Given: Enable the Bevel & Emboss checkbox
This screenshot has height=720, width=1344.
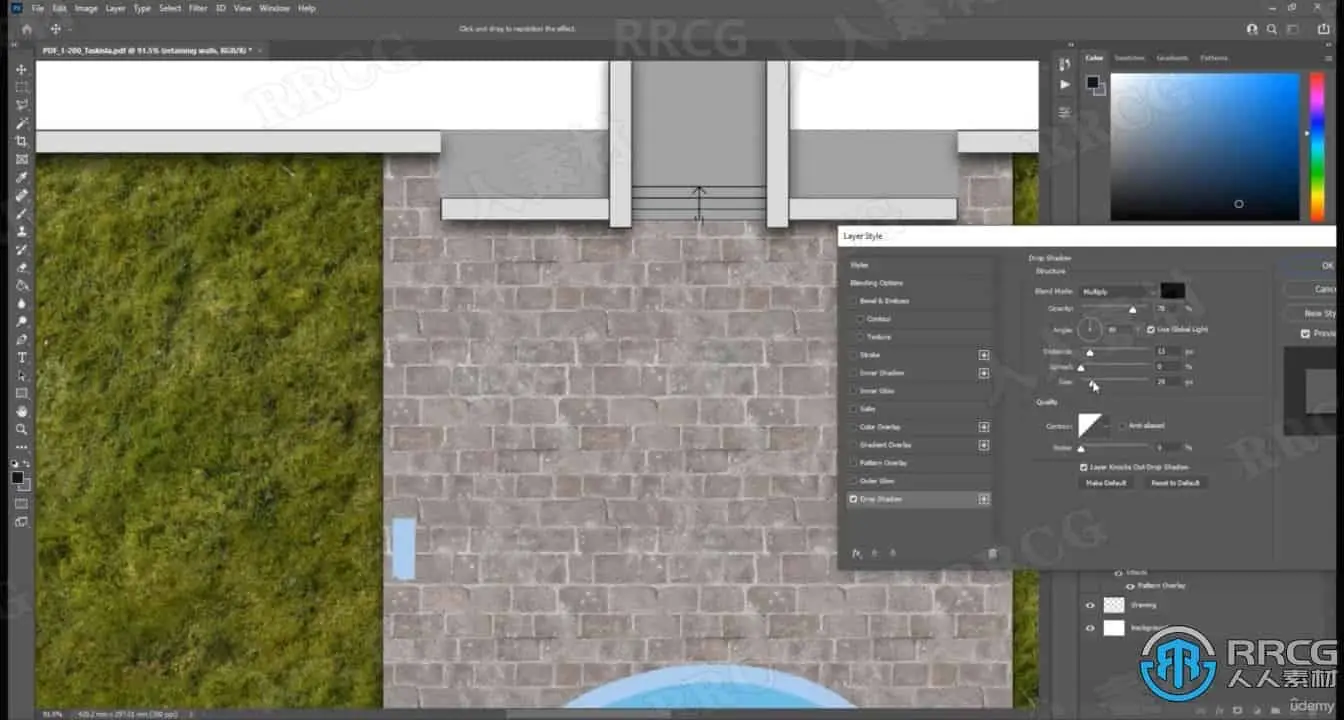Looking at the screenshot, I should coord(853,300).
